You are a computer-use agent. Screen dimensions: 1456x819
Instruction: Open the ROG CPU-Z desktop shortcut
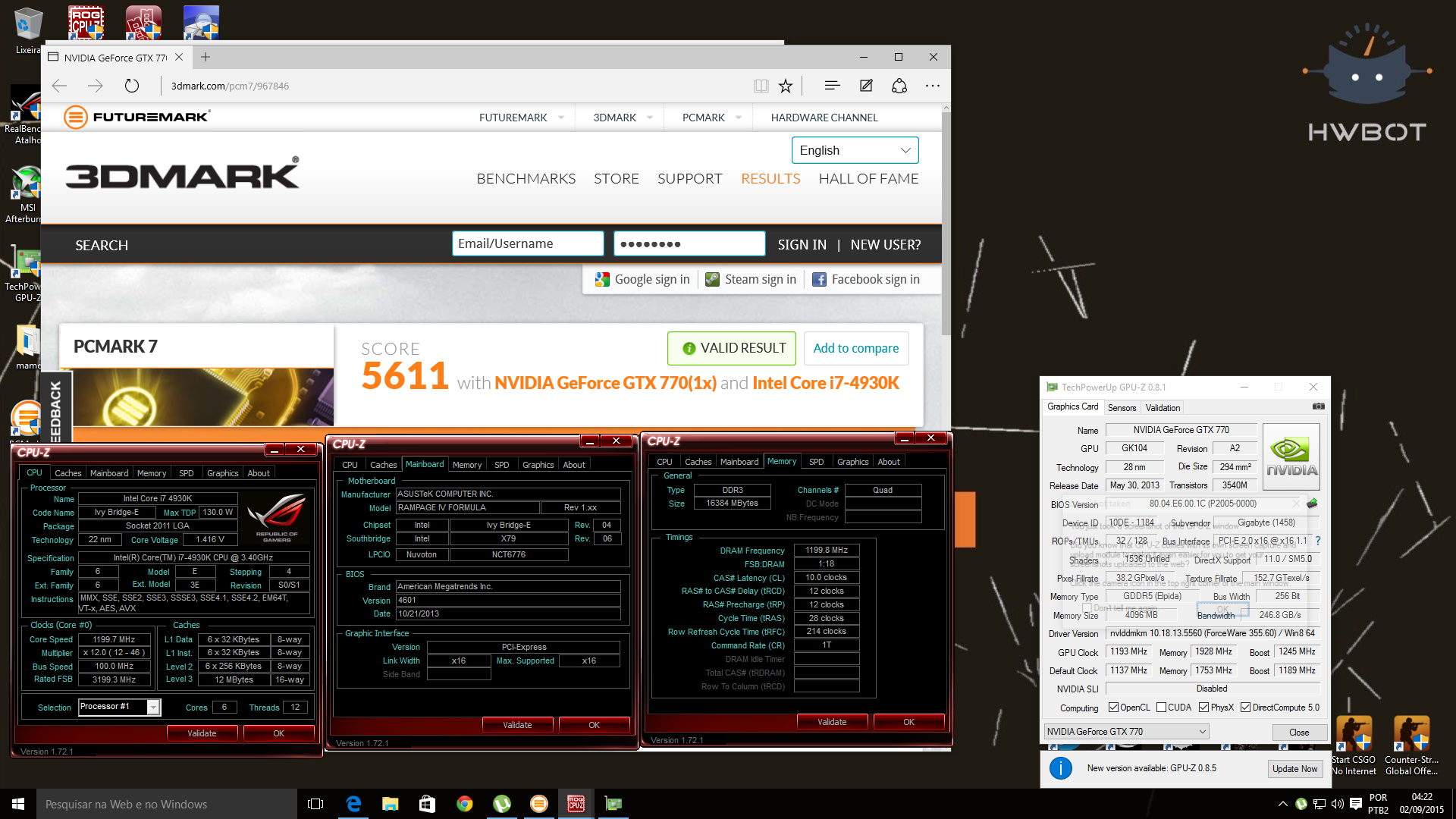pos(86,22)
